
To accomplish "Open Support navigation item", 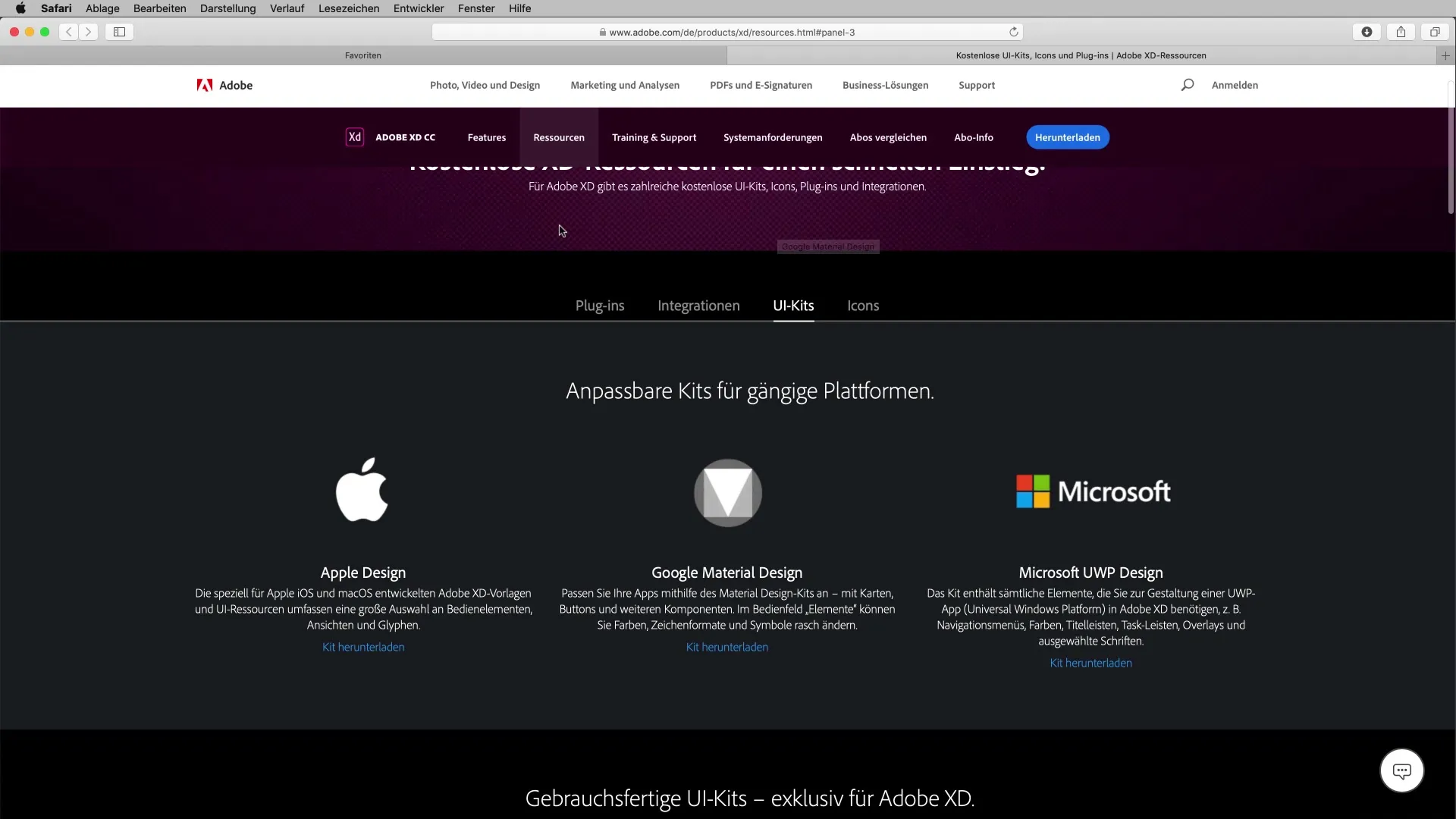I will tap(977, 85).
